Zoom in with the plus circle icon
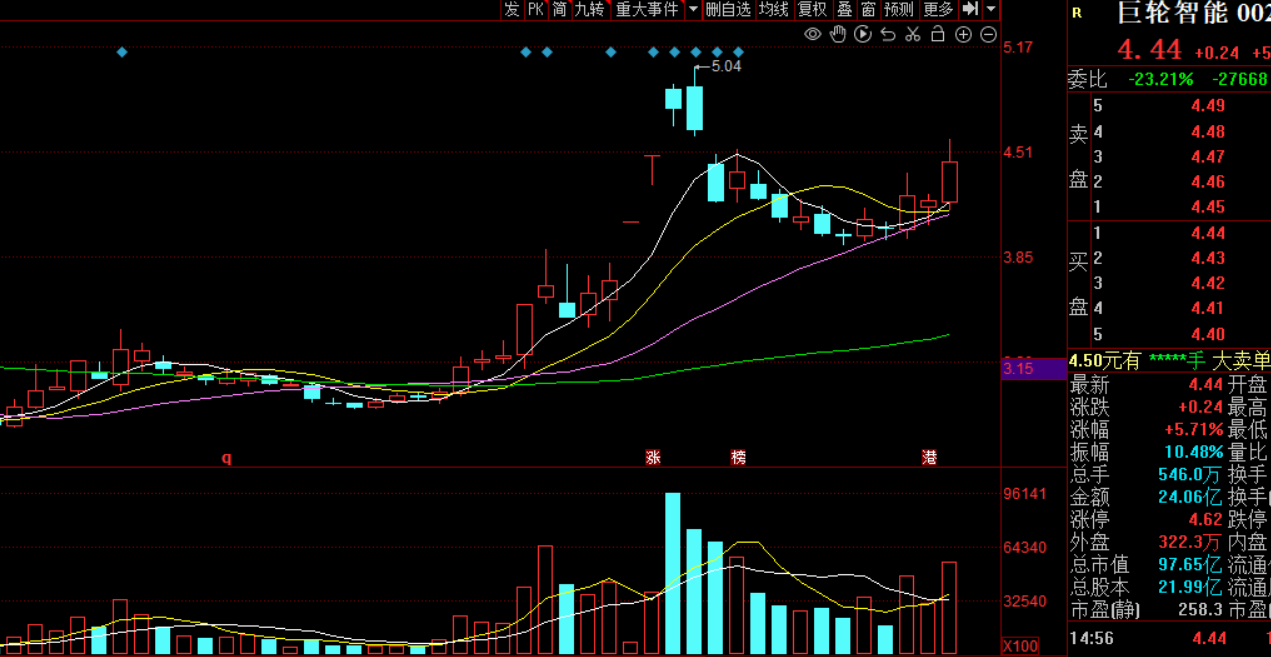 [x=963, y=34]
